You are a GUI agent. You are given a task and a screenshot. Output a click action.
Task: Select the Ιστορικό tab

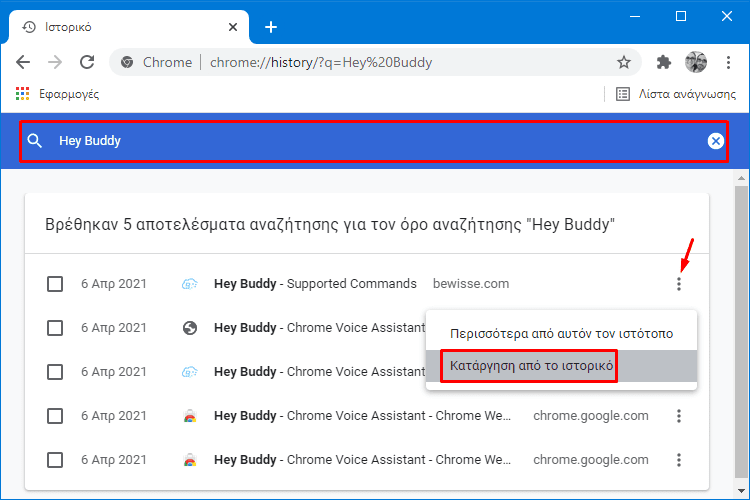tap(129, 27)
